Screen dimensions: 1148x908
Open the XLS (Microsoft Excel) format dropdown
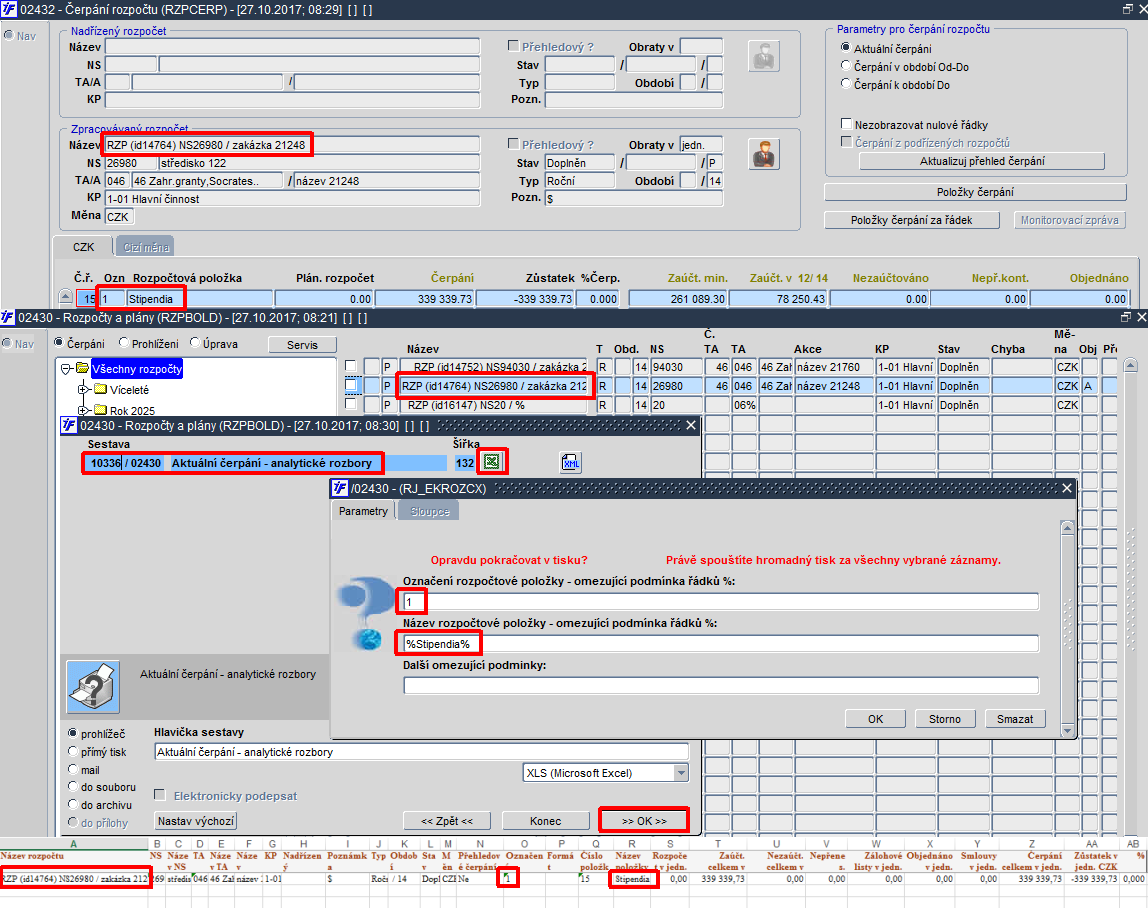(681, 773)
